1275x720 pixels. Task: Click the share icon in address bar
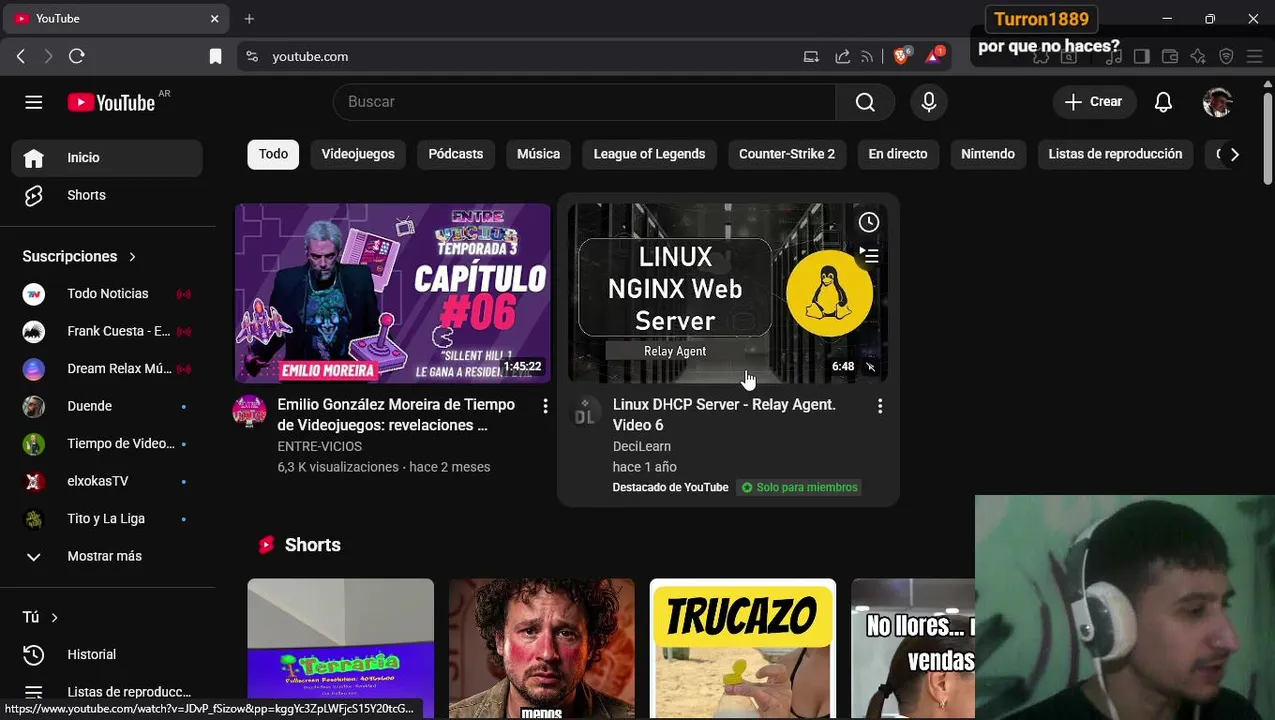842,57
